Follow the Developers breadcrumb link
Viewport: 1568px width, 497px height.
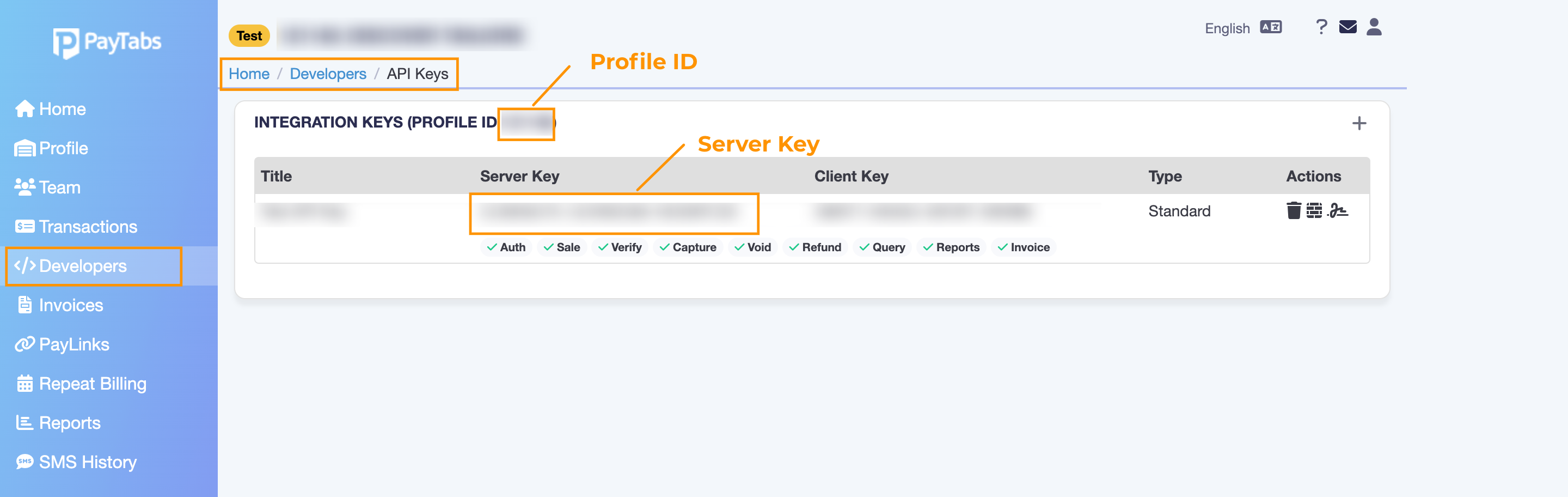coord(327,74)
